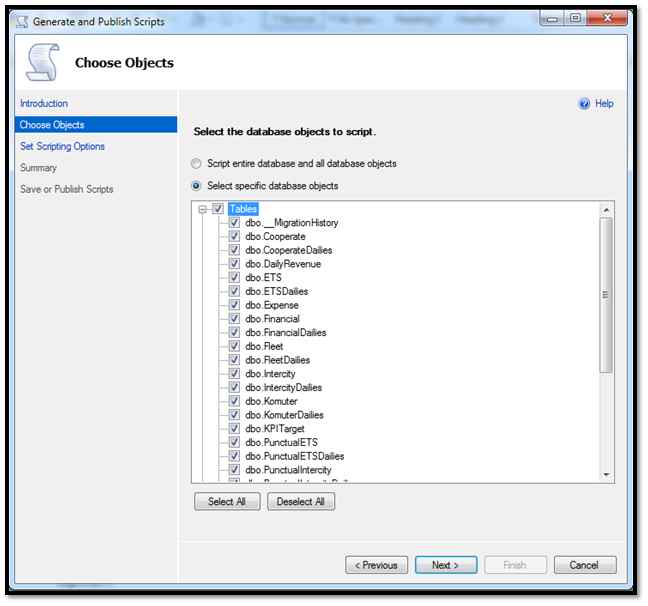Select the dbo.Cooperate row text
The width and height of the screenshot is (648, 606).
pyautogui.click(x=275, y=236)
